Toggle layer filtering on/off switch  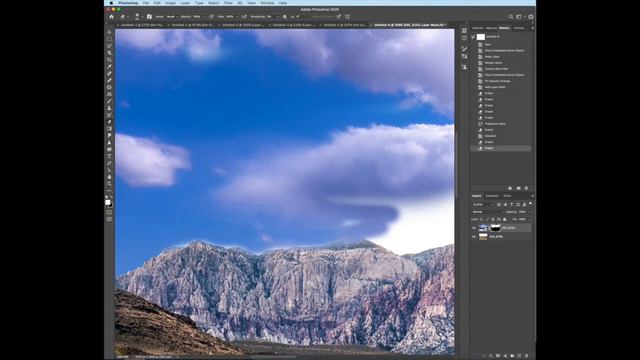tap(530, 203)
